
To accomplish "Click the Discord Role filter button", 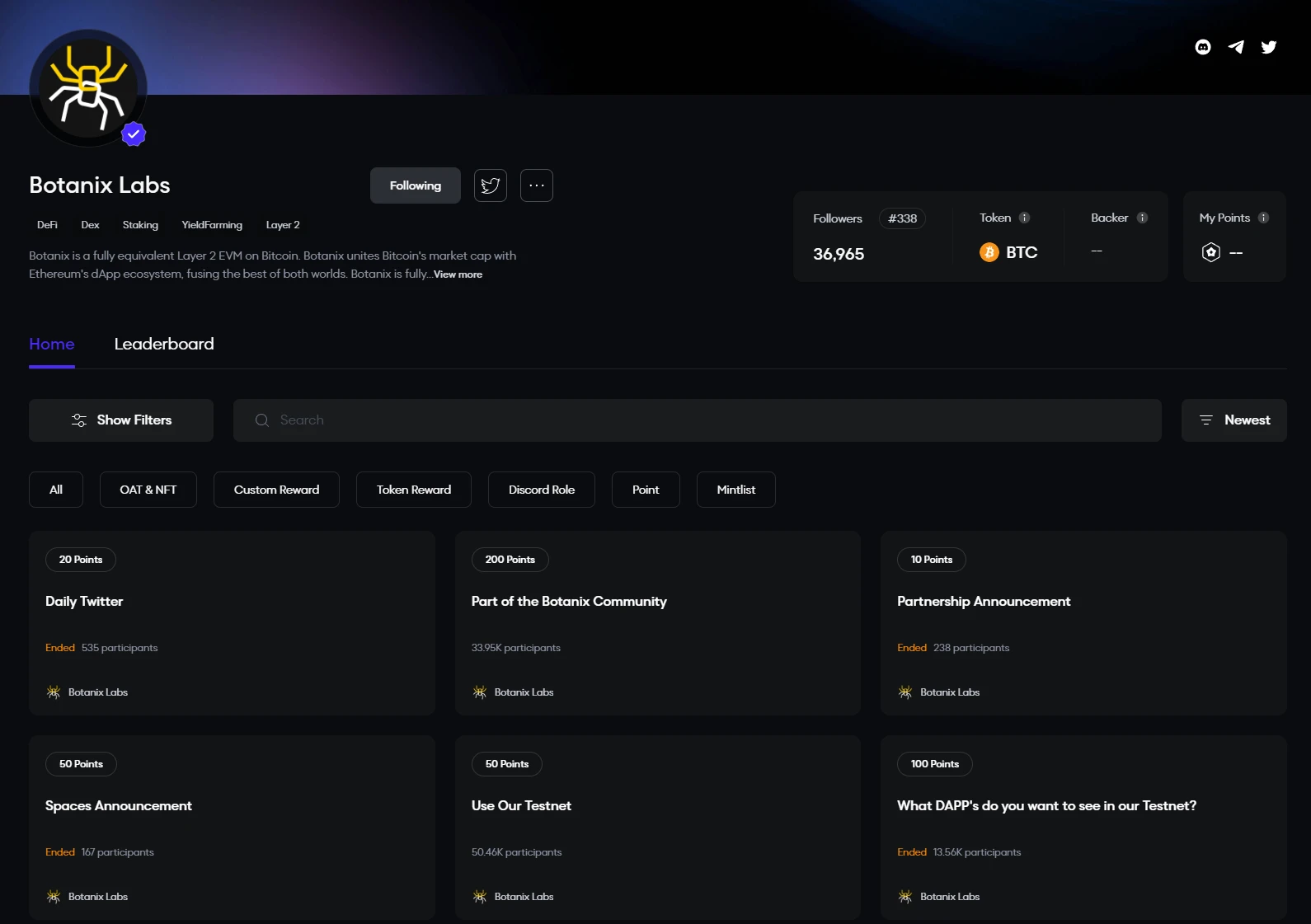I will click(542, 490).
